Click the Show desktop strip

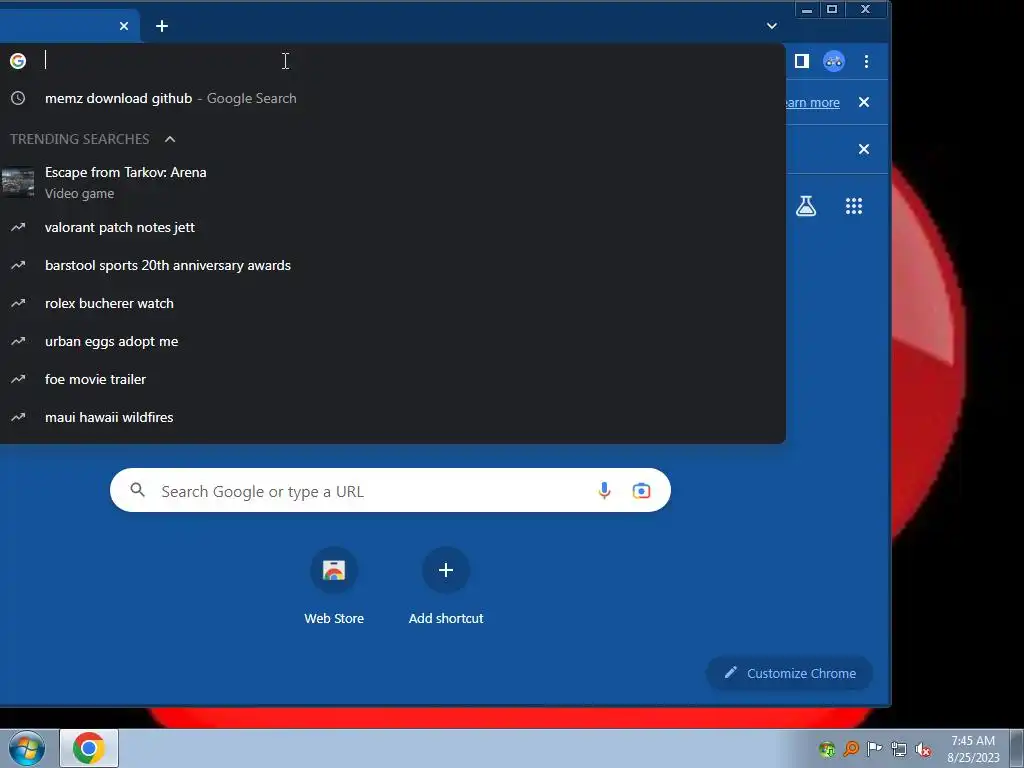(x=1017, y=748)
